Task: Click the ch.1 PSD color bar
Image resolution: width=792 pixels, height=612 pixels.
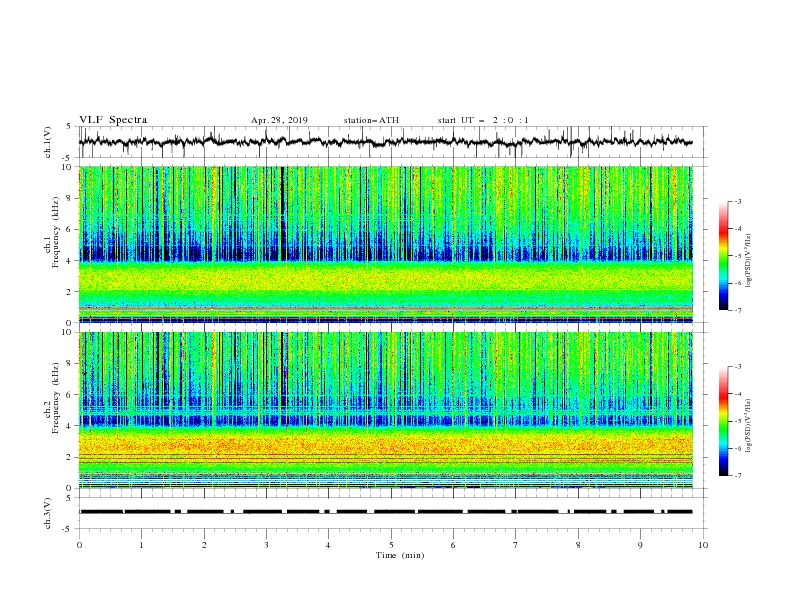Action: coord(724,256)
